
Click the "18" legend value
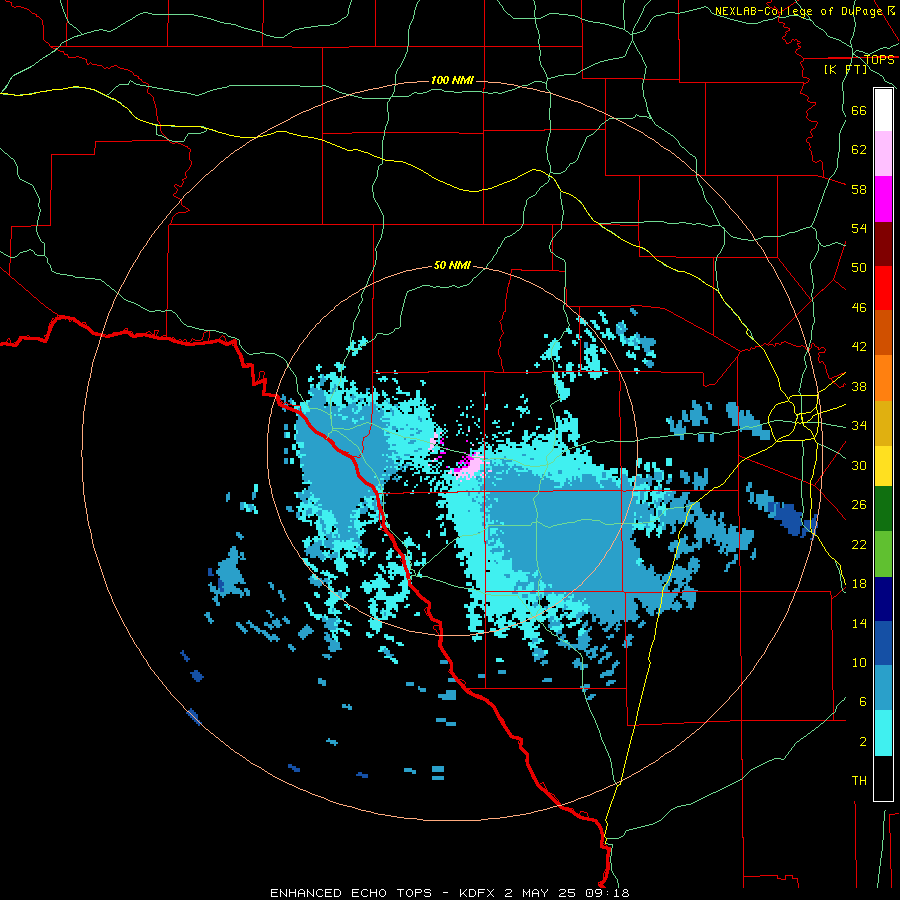point(859,584)
